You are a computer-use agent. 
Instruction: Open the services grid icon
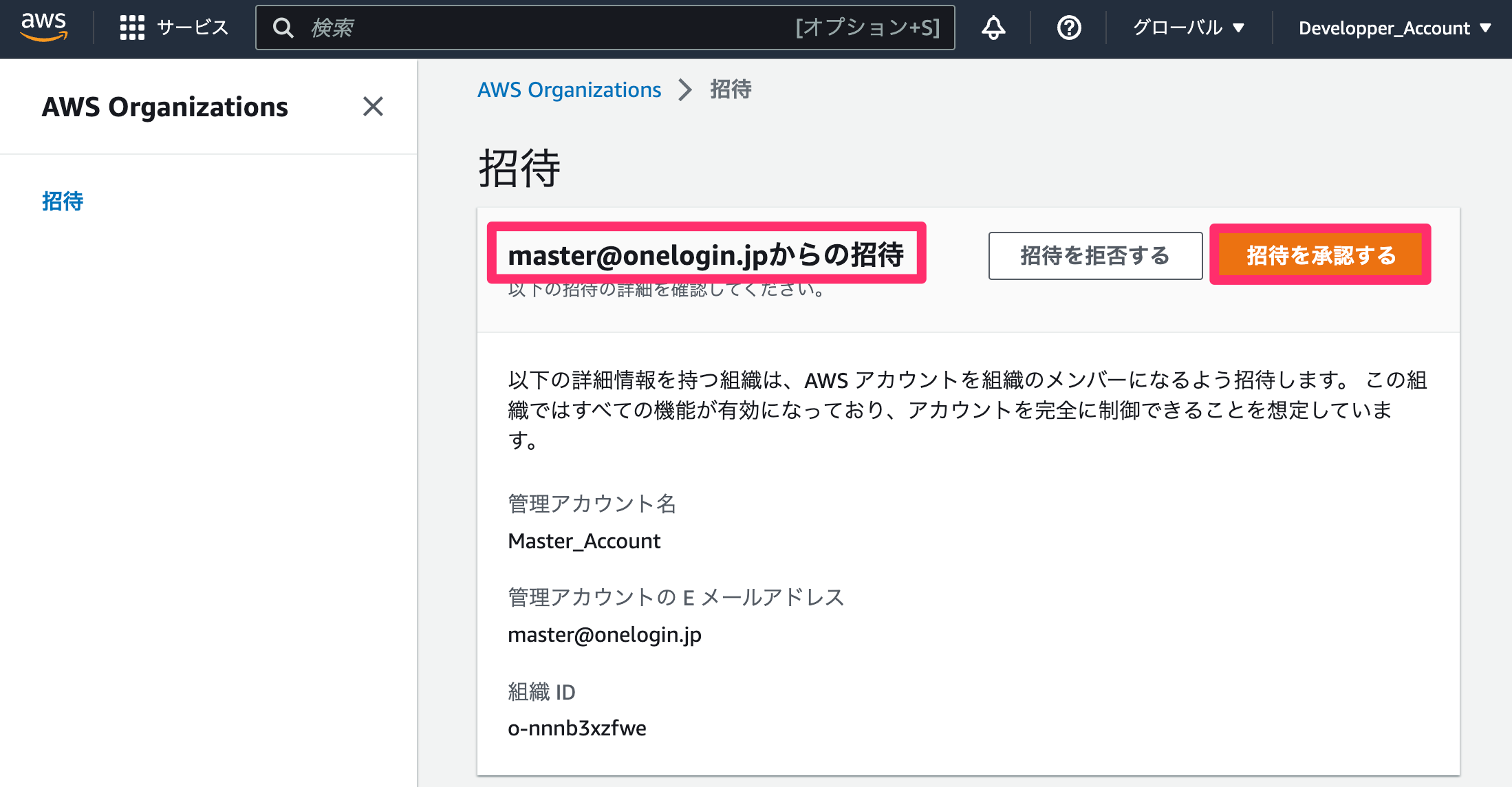click(132, 28)
